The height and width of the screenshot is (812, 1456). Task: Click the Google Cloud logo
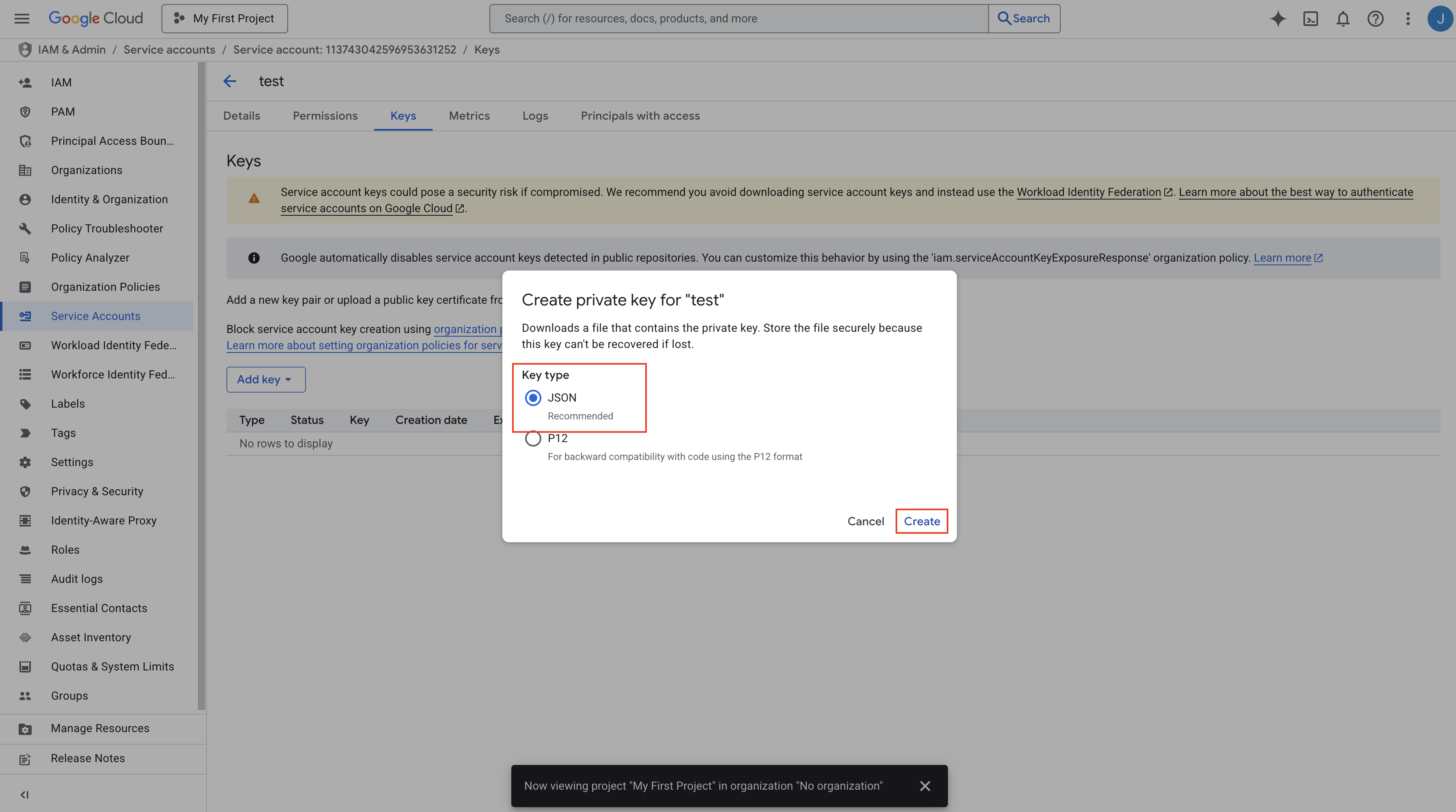coord(95,18)
